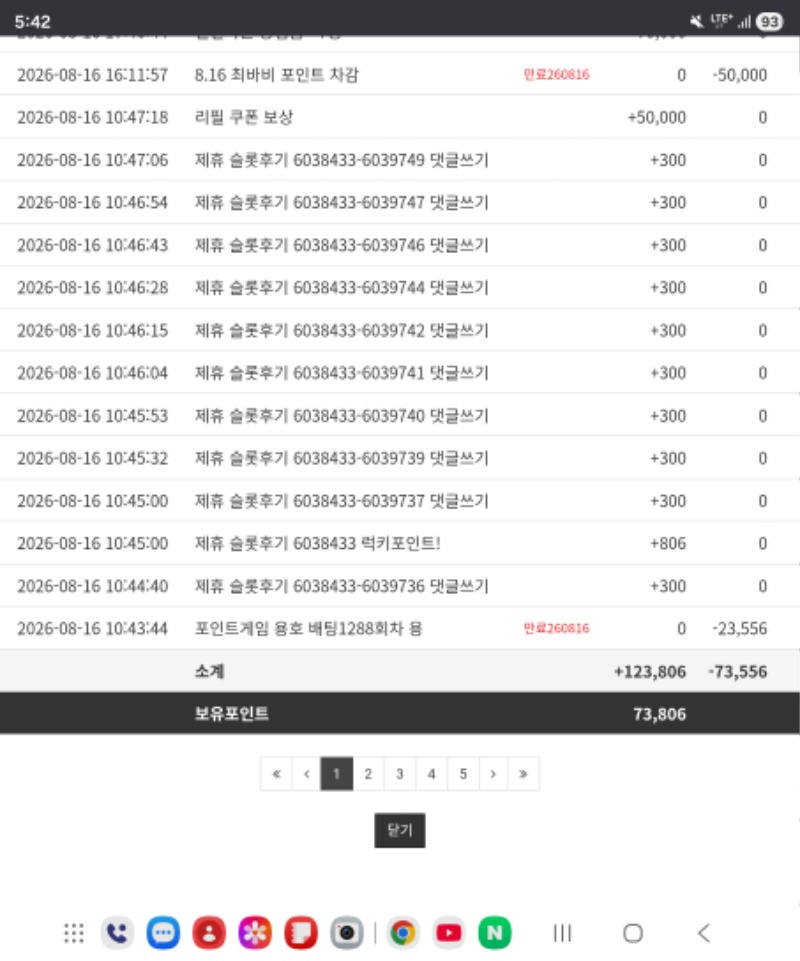
Task: Open the Gallery flower icon
Action: [x=255, y=933]
